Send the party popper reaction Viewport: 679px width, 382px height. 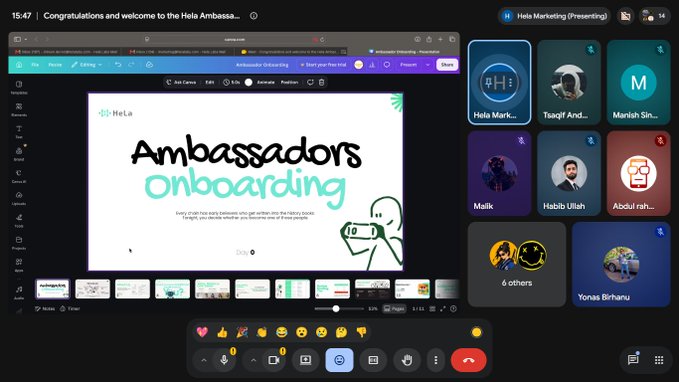tap(242, 332)
